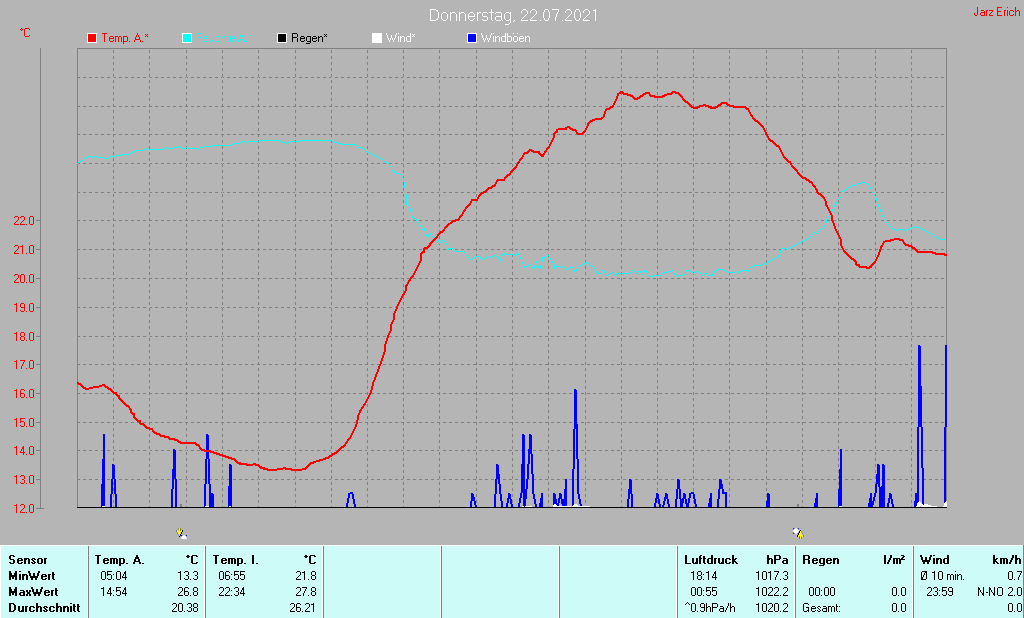1024x618 pixels.
Task: Click the Temp. I. minimum time 06:55
Action: point(232,576)
